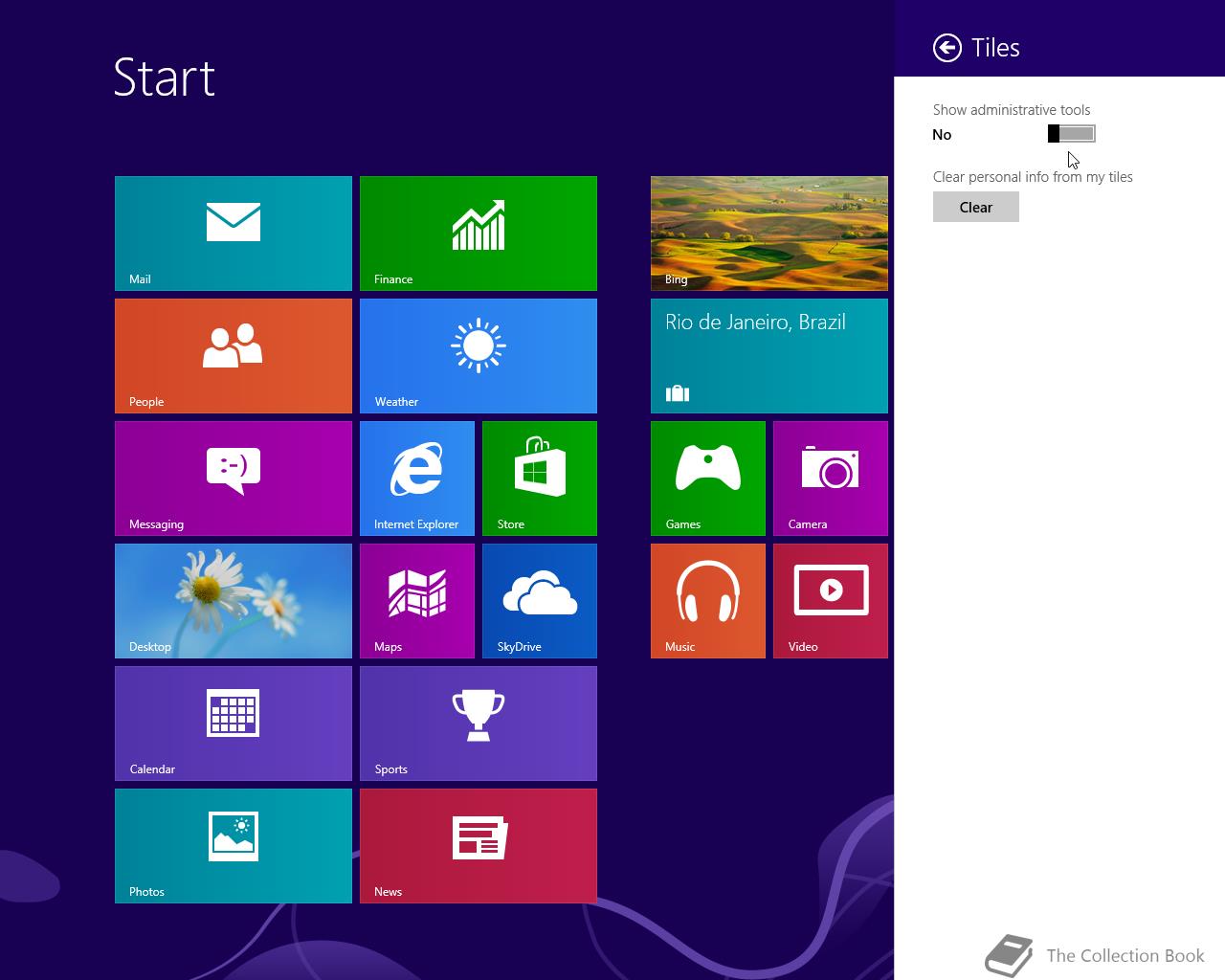Open the Desktop tile
Viewport: 1225px width, 980px height.
(234, 601)
